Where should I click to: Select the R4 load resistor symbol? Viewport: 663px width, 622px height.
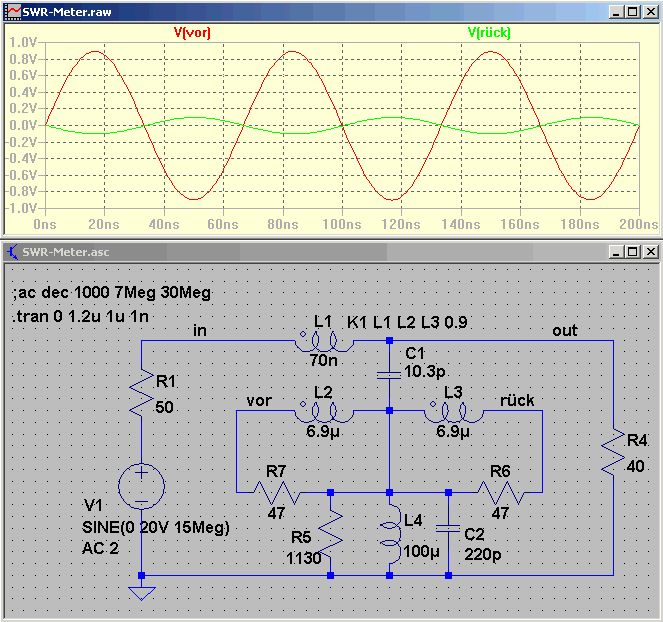pos(613,452)
